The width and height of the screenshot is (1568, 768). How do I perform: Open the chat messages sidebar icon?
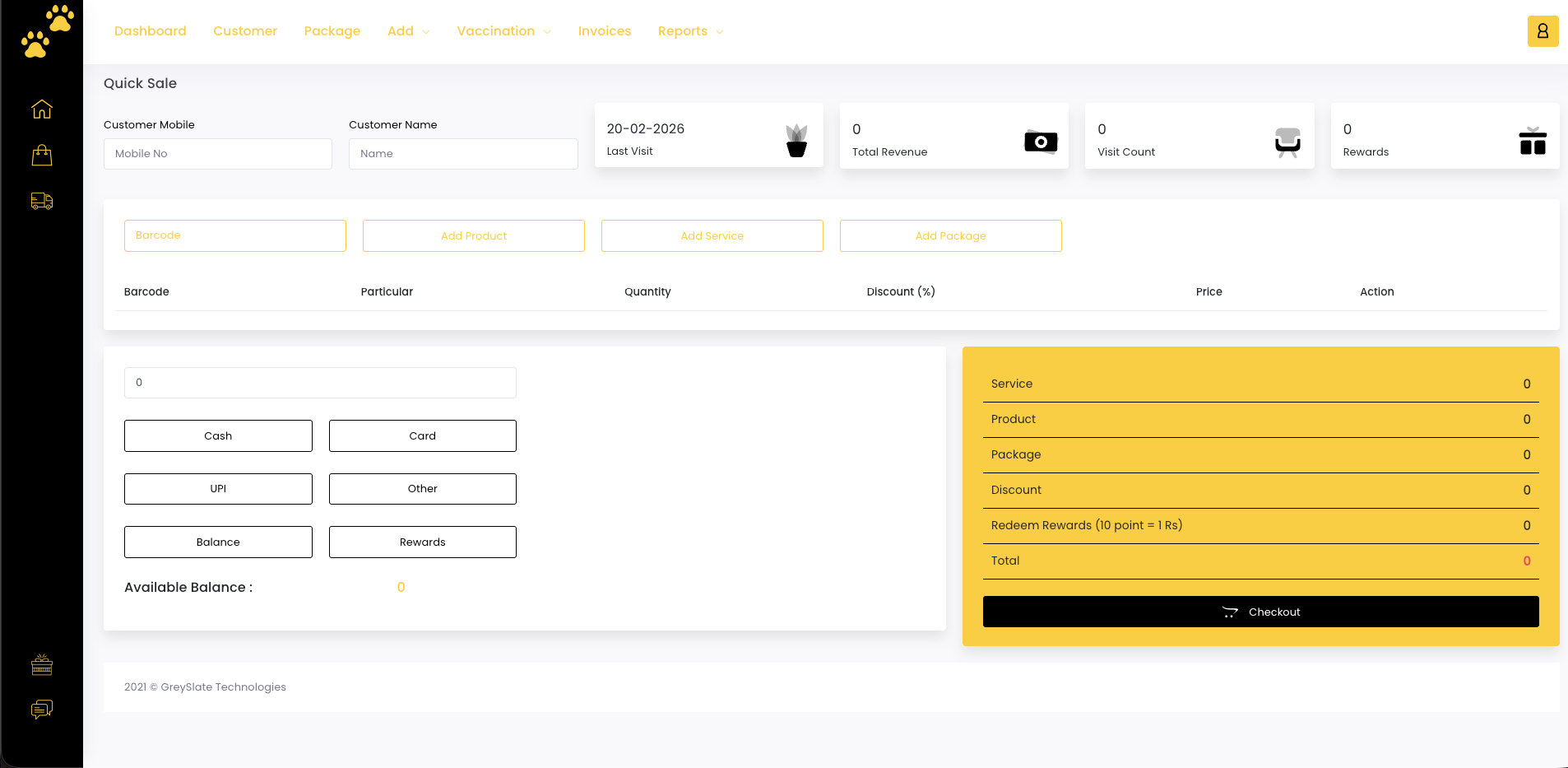pyautogui.click(x=42, y=709)
